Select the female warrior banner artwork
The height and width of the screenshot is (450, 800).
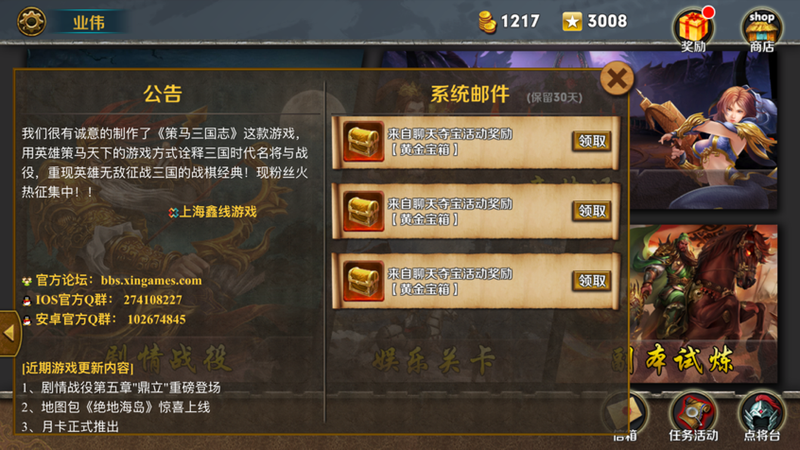point(703,130)
